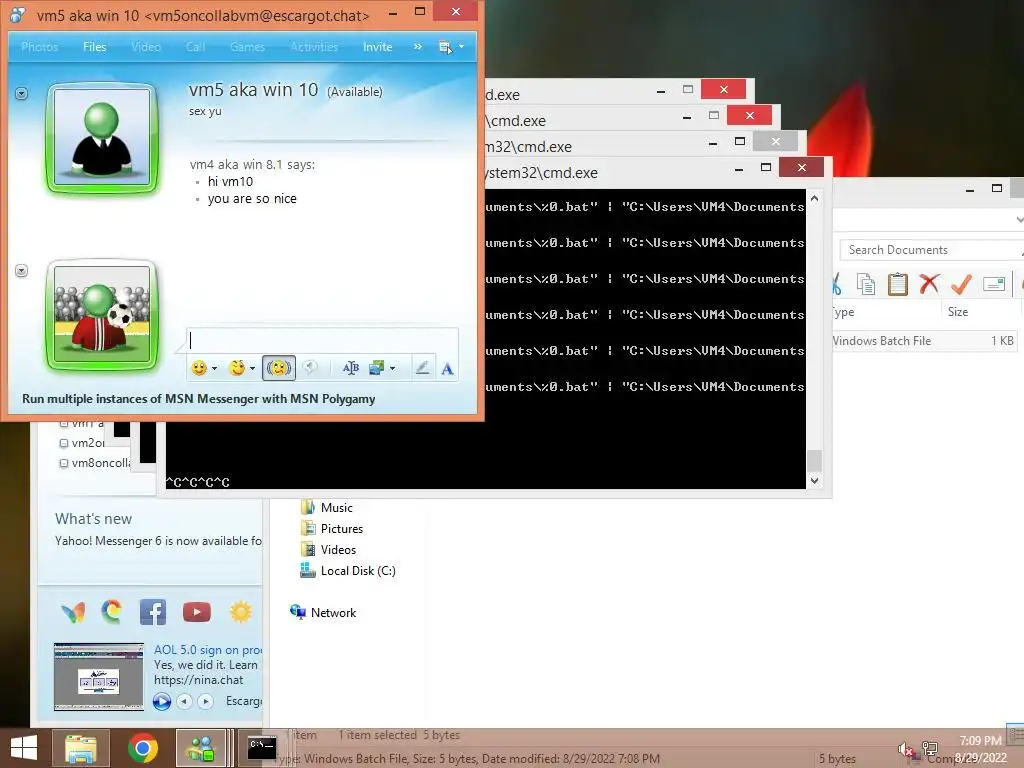Click the muted volume icon in system tray
Screen dimensions: 1024x768
[x=905, y=750]
